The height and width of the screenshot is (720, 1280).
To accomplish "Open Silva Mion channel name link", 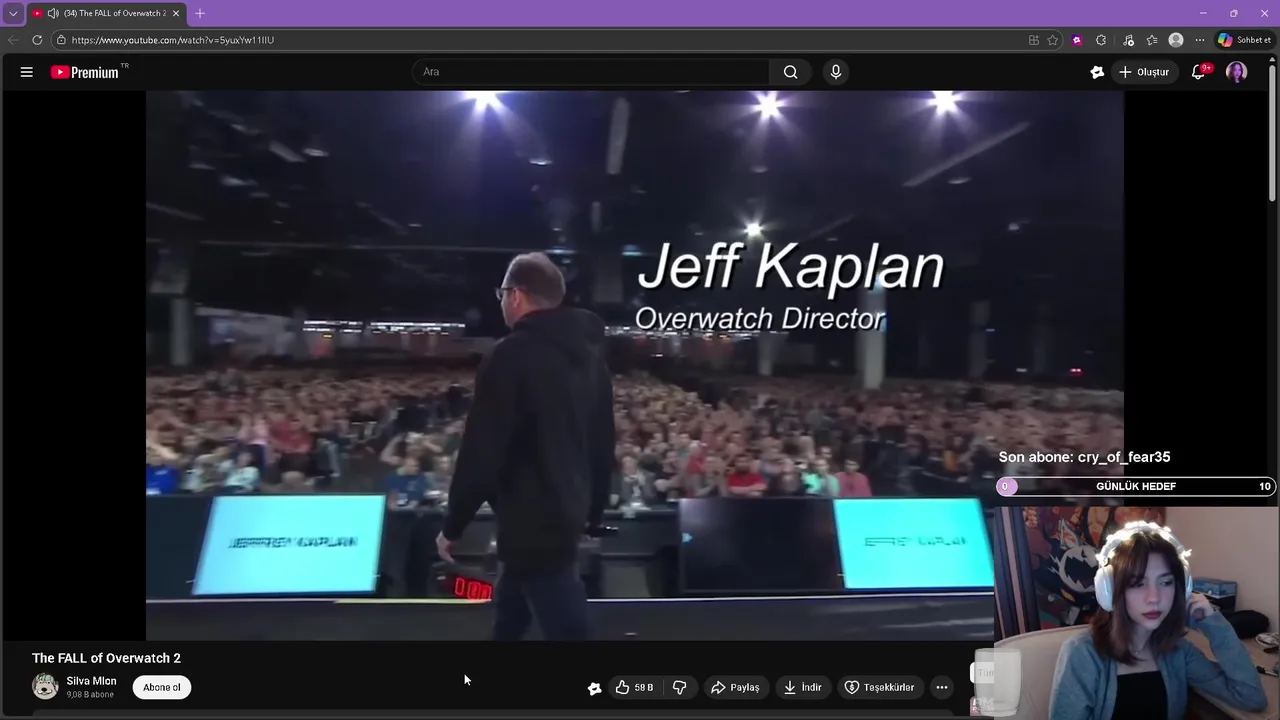I will tap(91, 681).
